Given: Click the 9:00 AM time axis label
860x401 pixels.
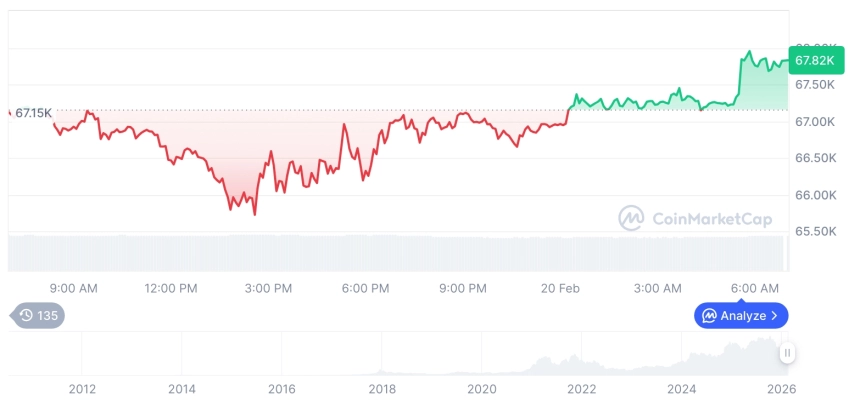Looking at the screenshot, I should point(73,288).
